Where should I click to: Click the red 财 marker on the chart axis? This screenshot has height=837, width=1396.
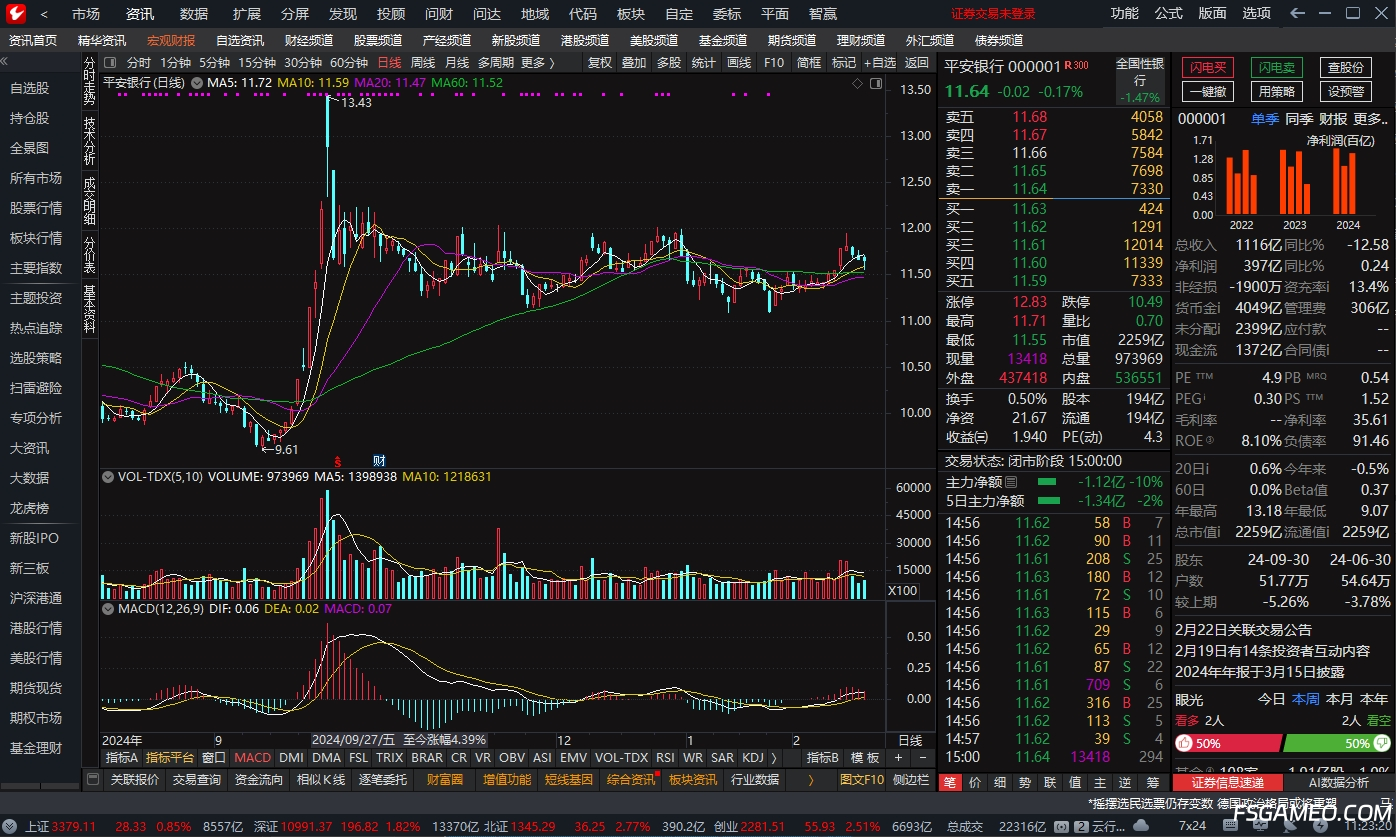[x=379, y=461]
